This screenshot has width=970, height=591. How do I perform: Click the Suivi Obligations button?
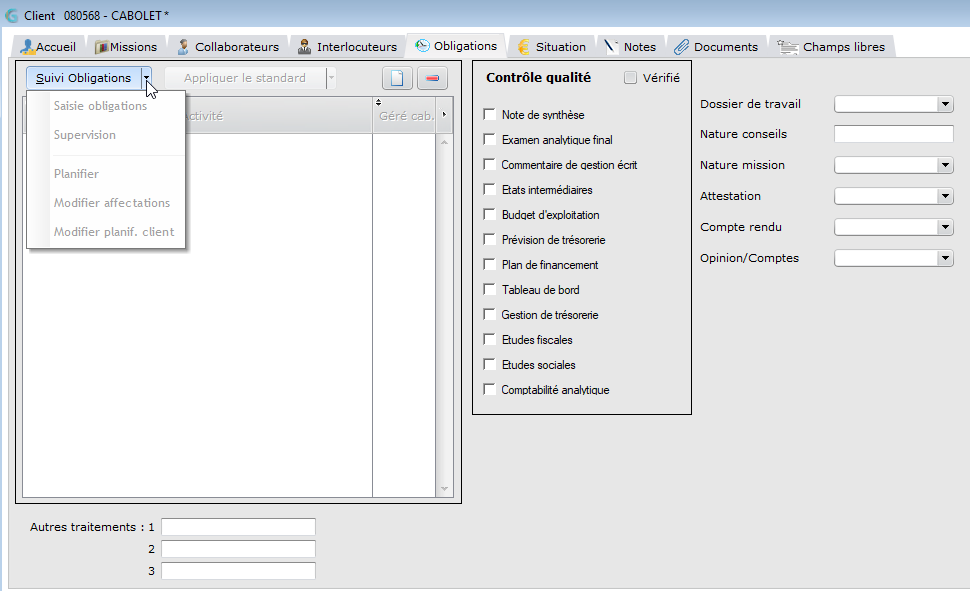point(84,78)
